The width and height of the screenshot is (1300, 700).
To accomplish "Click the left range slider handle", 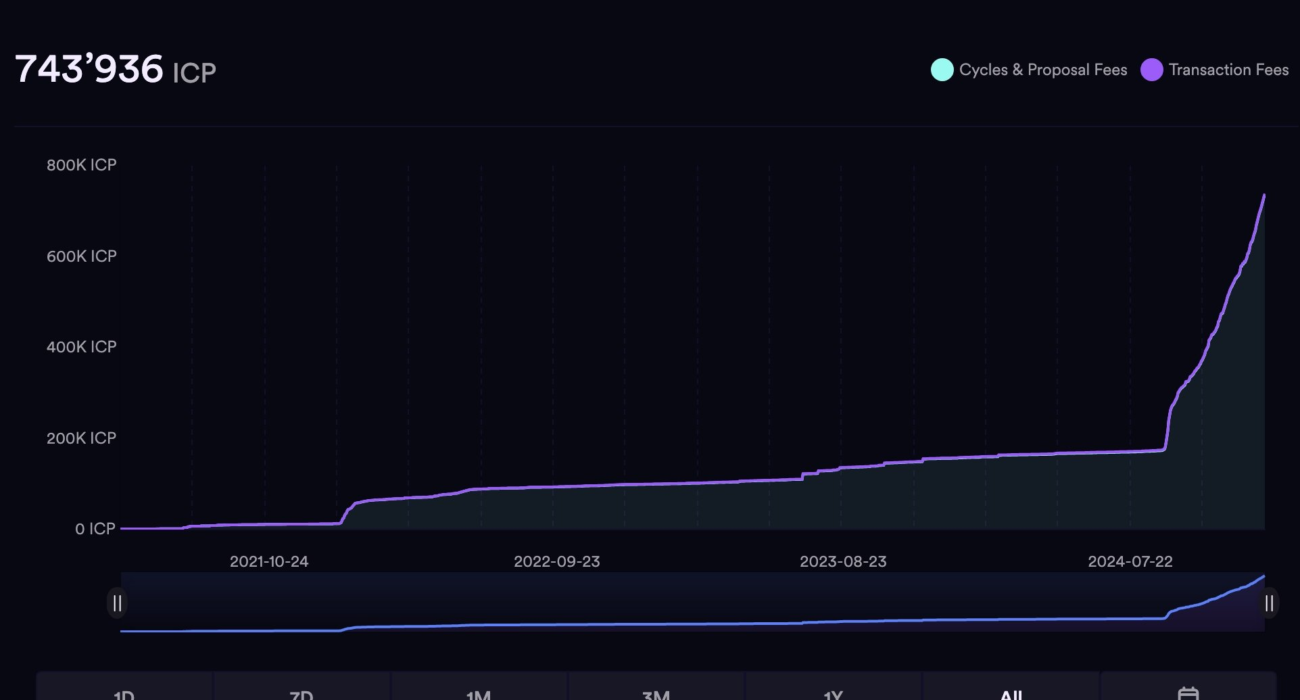I will click(118, 603).
